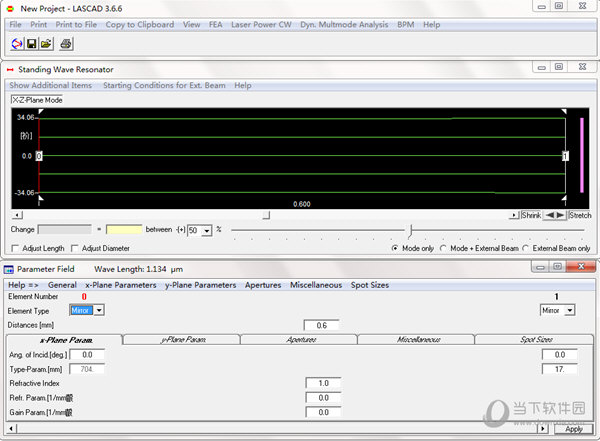Open the BPM menu

click(406, 24)
